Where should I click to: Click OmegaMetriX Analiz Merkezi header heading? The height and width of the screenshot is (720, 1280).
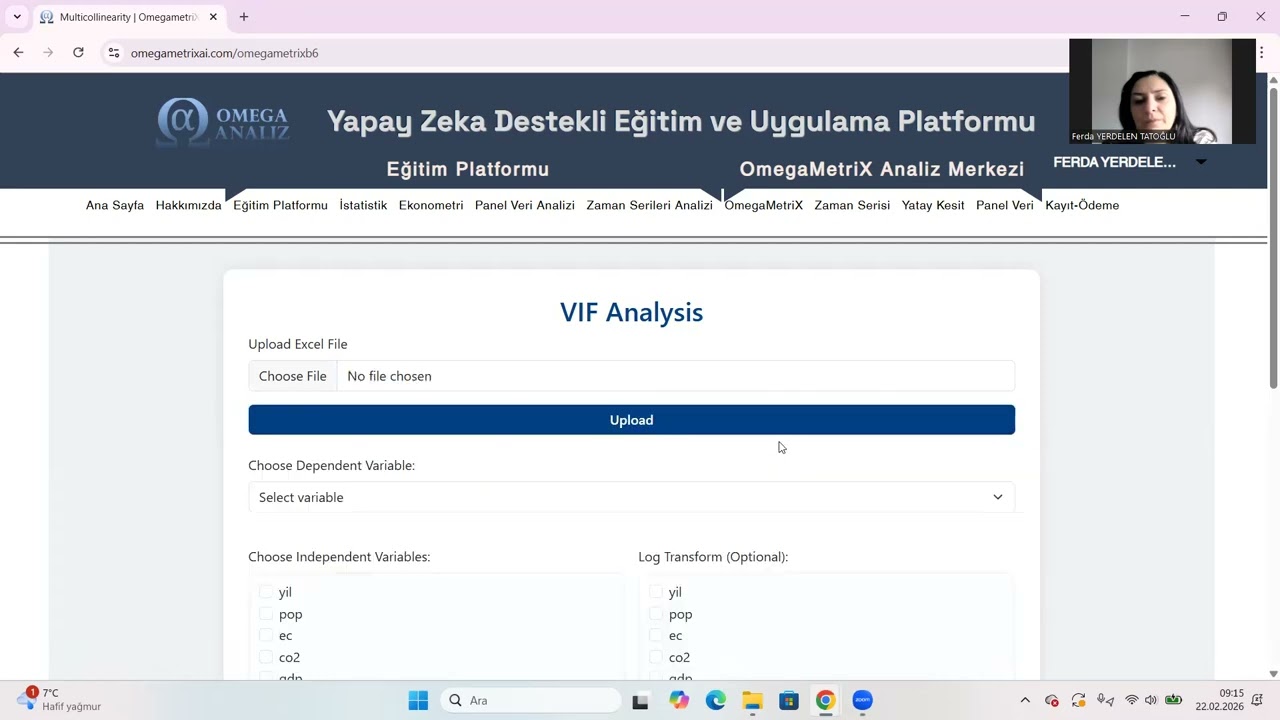pos(882,169)
